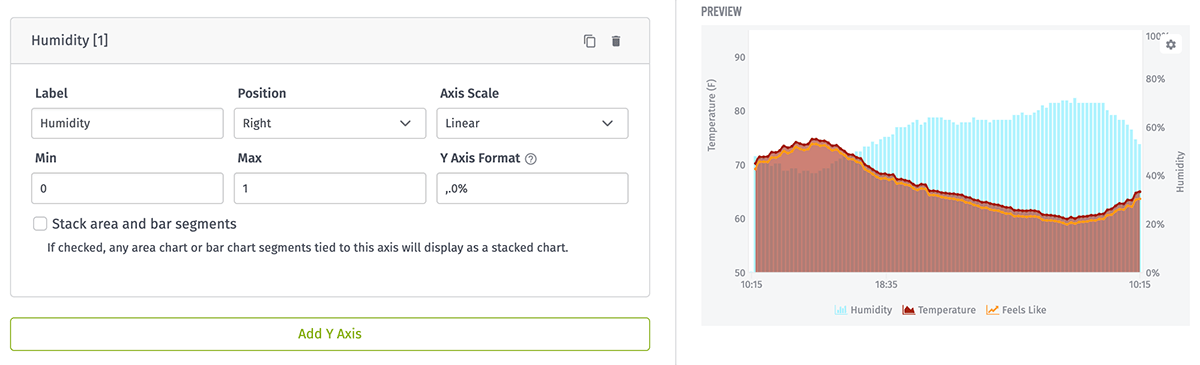Screen dimensions: 1200x365
Task: Open the Position dropdown showing Right
Action: (x=329, y=123)
